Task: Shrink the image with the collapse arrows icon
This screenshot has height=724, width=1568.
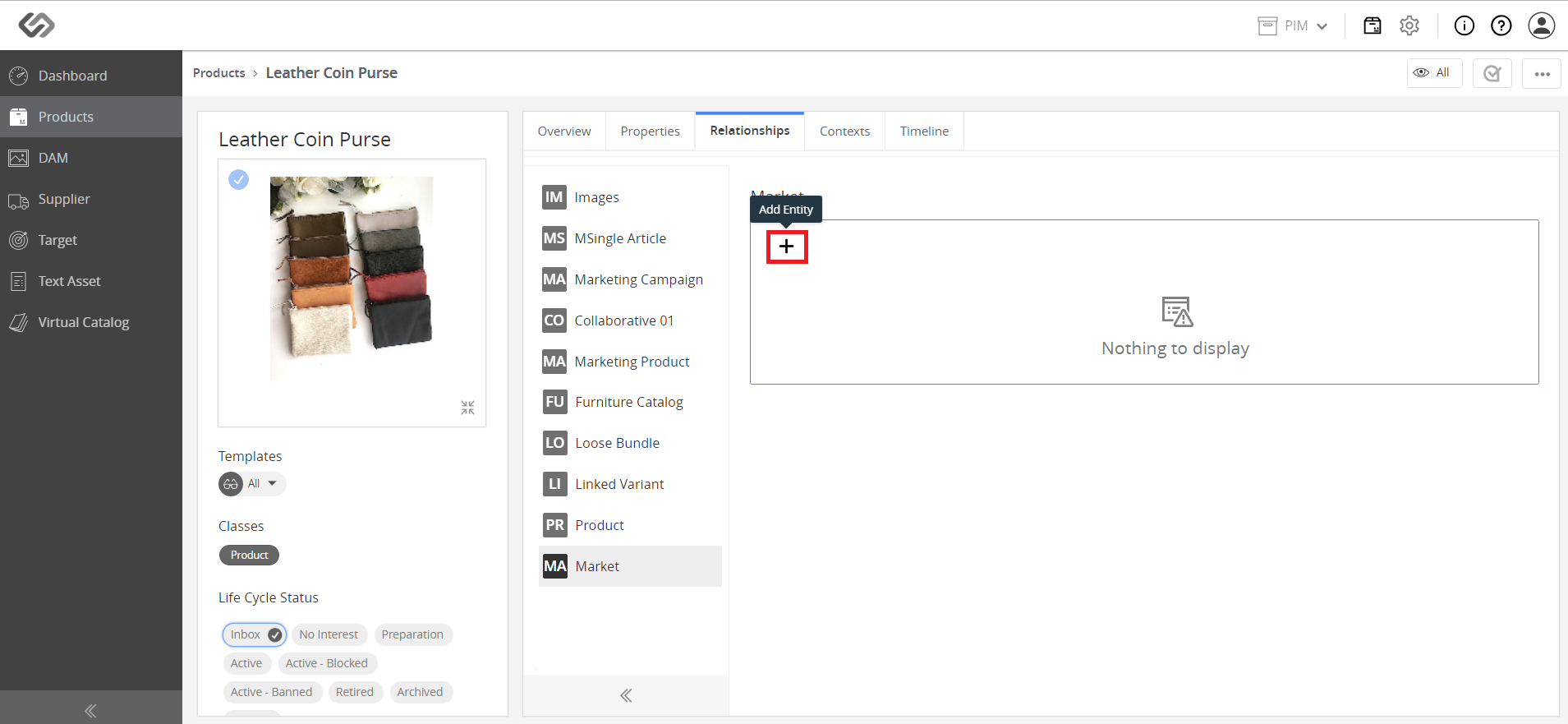Action: [x=468, y=408]
